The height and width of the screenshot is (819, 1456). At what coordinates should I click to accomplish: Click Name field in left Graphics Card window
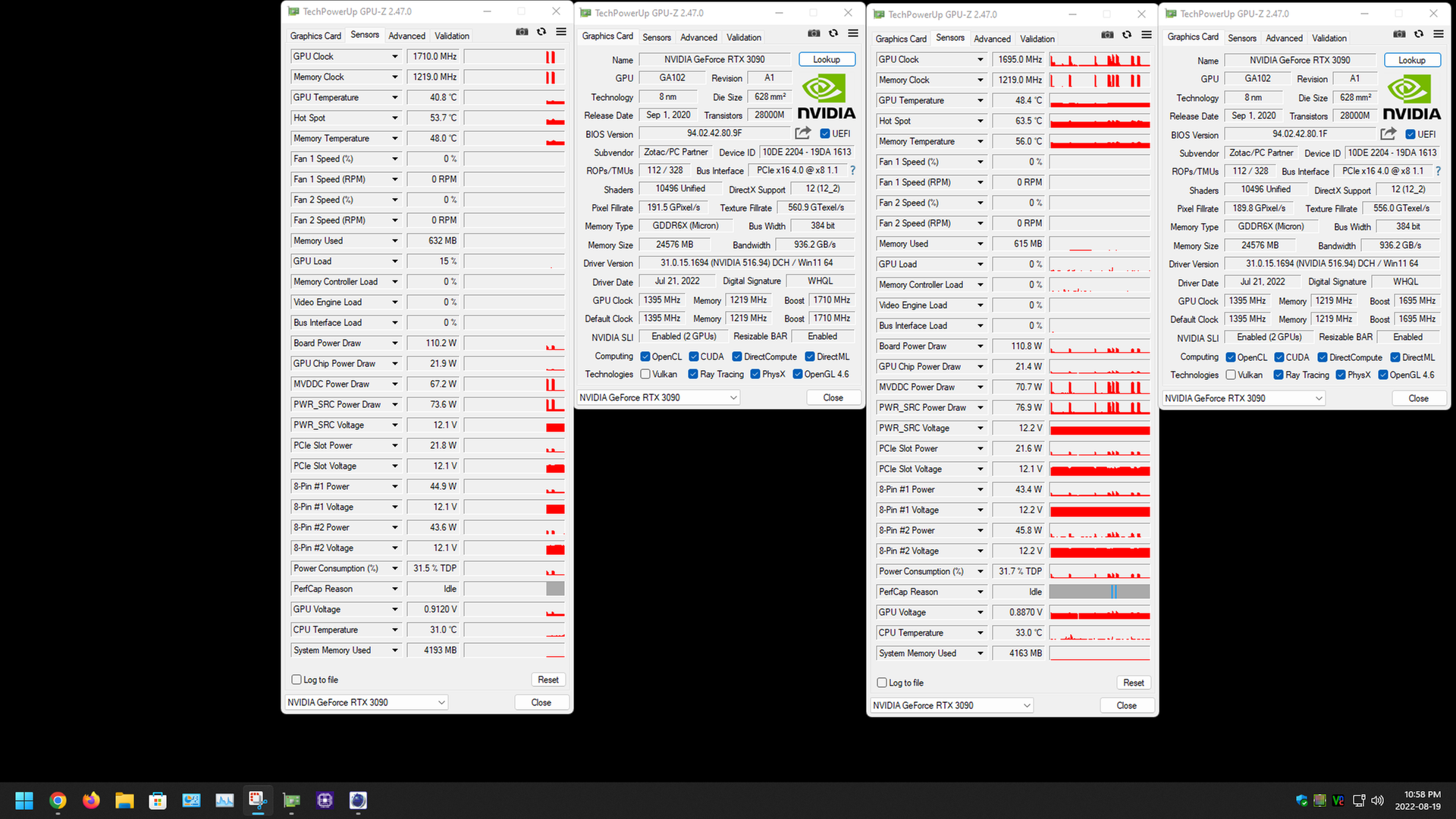(x=715, y=59)
